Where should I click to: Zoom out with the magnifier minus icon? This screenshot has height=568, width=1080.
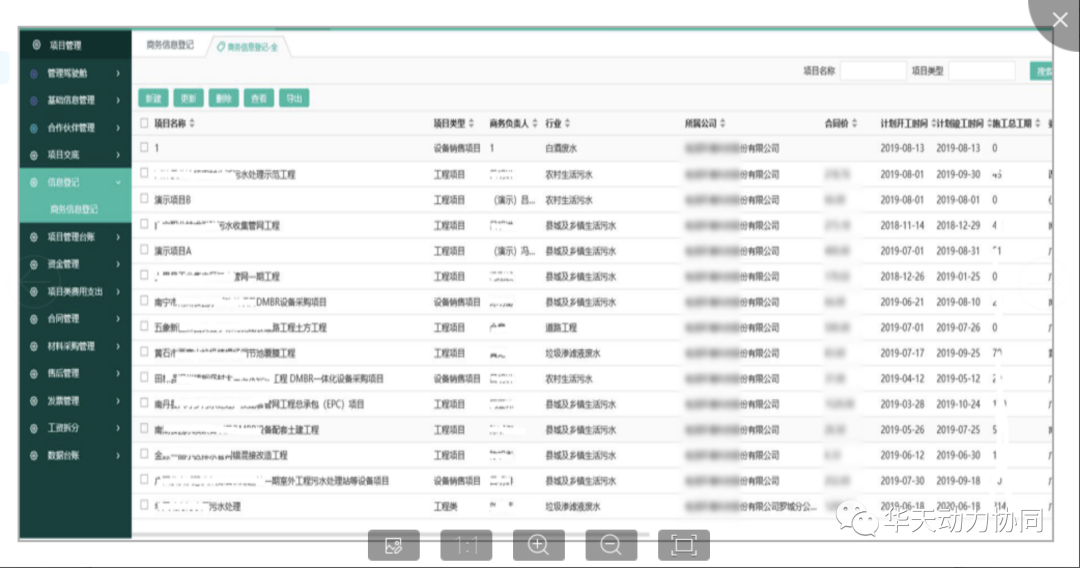pos(611,545)
